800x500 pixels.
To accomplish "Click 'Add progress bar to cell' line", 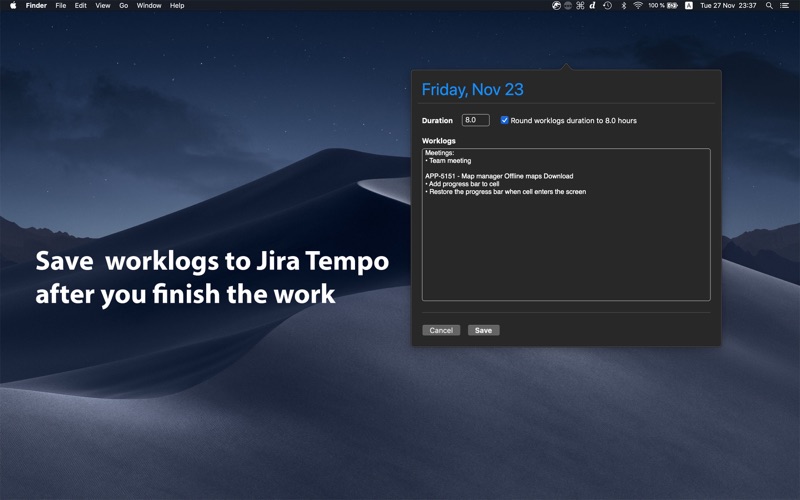I will pos(462,184).
